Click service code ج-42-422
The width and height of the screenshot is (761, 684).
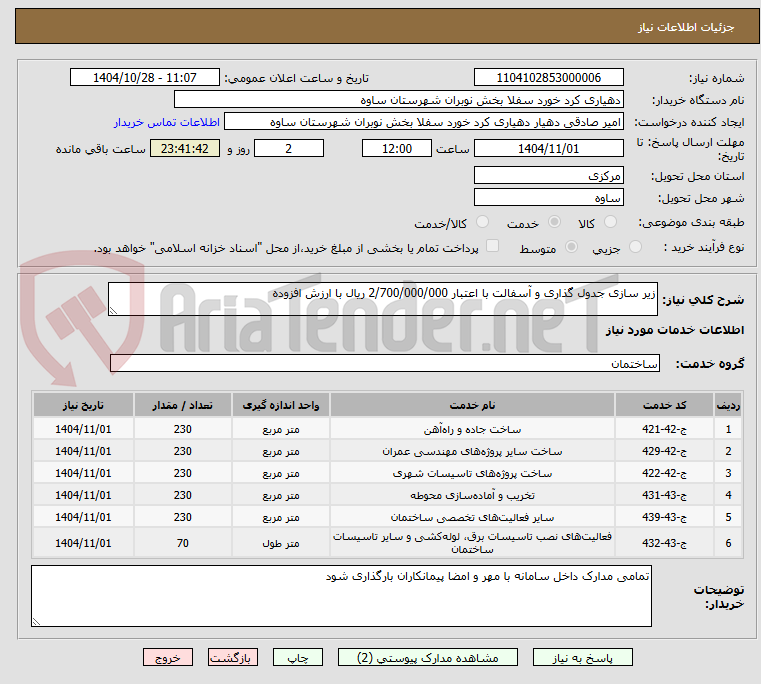(664, 473)
